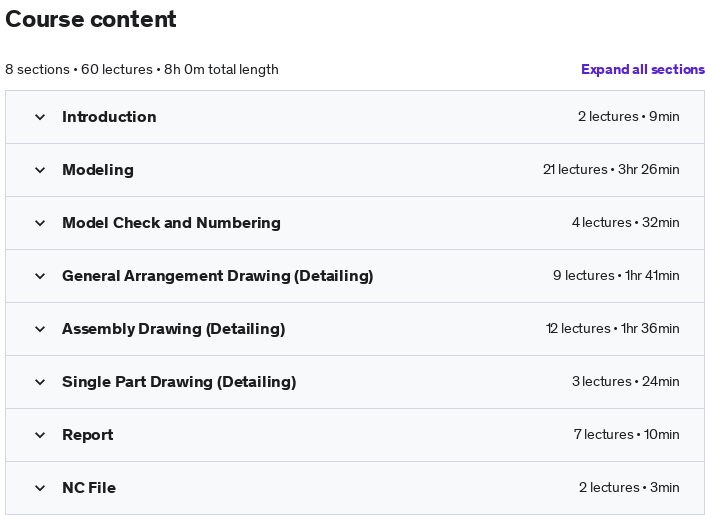This screenshot has width=705, height=515.
Task: Click Expand all sections link
Action: coord(643,69)
